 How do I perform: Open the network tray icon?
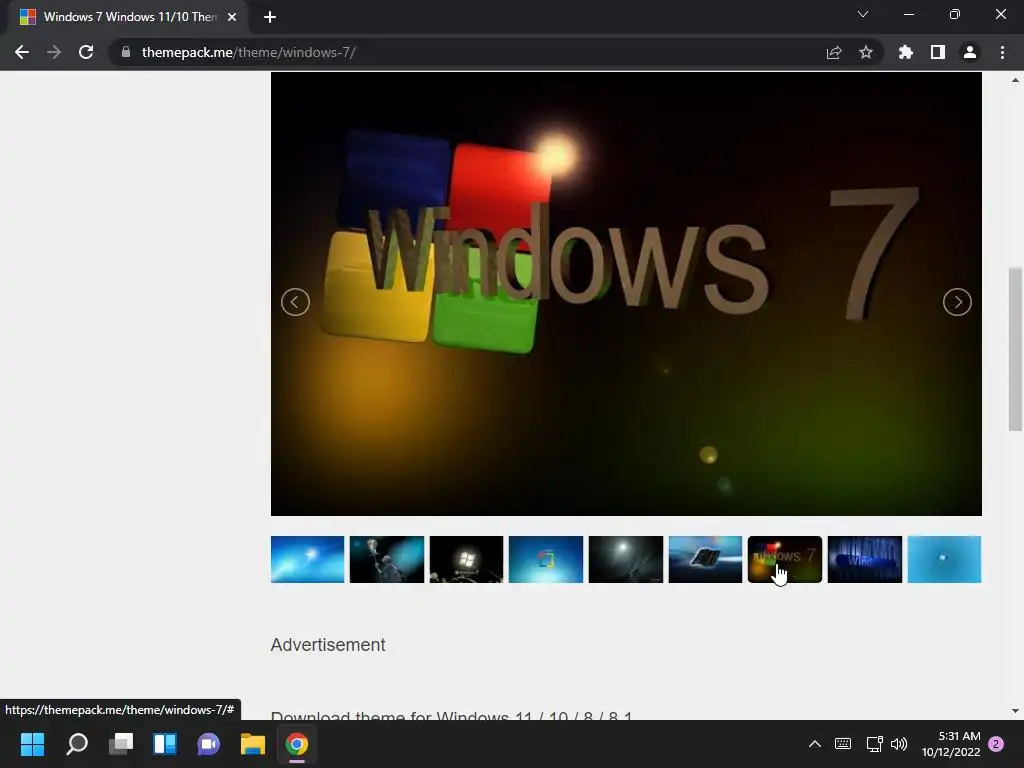click(874, 744)
